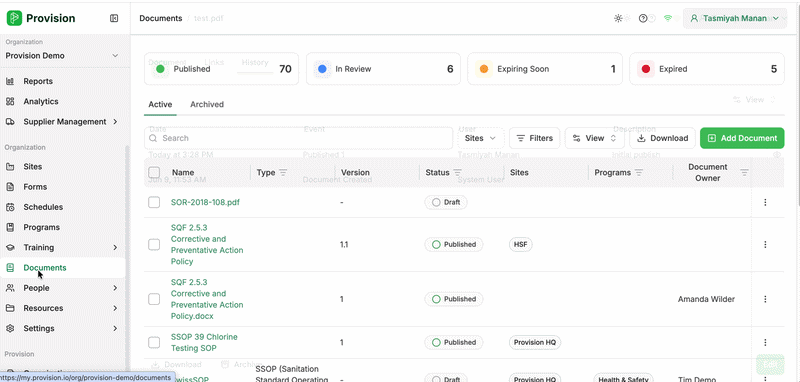Select the SOR-2018-108.pdf row checkbox
800x382 pixels.
pyautogui.click(x=154, y=202)
